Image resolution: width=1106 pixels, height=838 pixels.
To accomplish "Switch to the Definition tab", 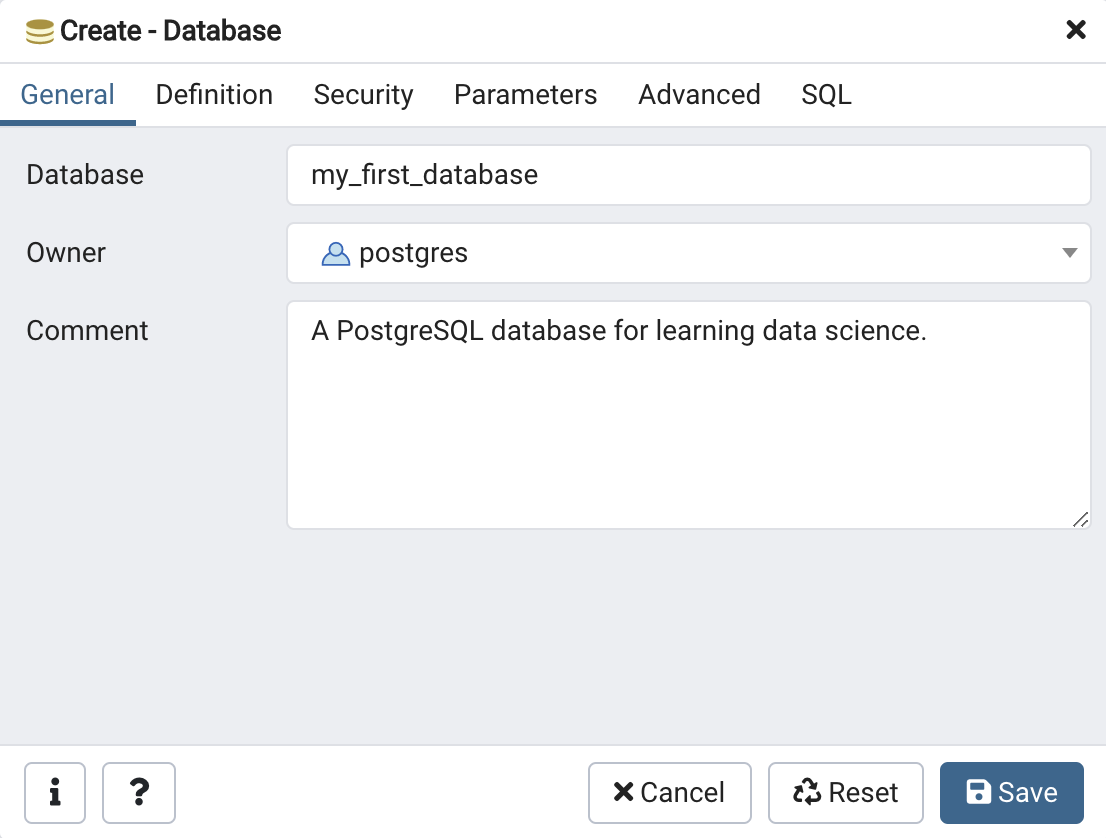I will tap(214, 95).
